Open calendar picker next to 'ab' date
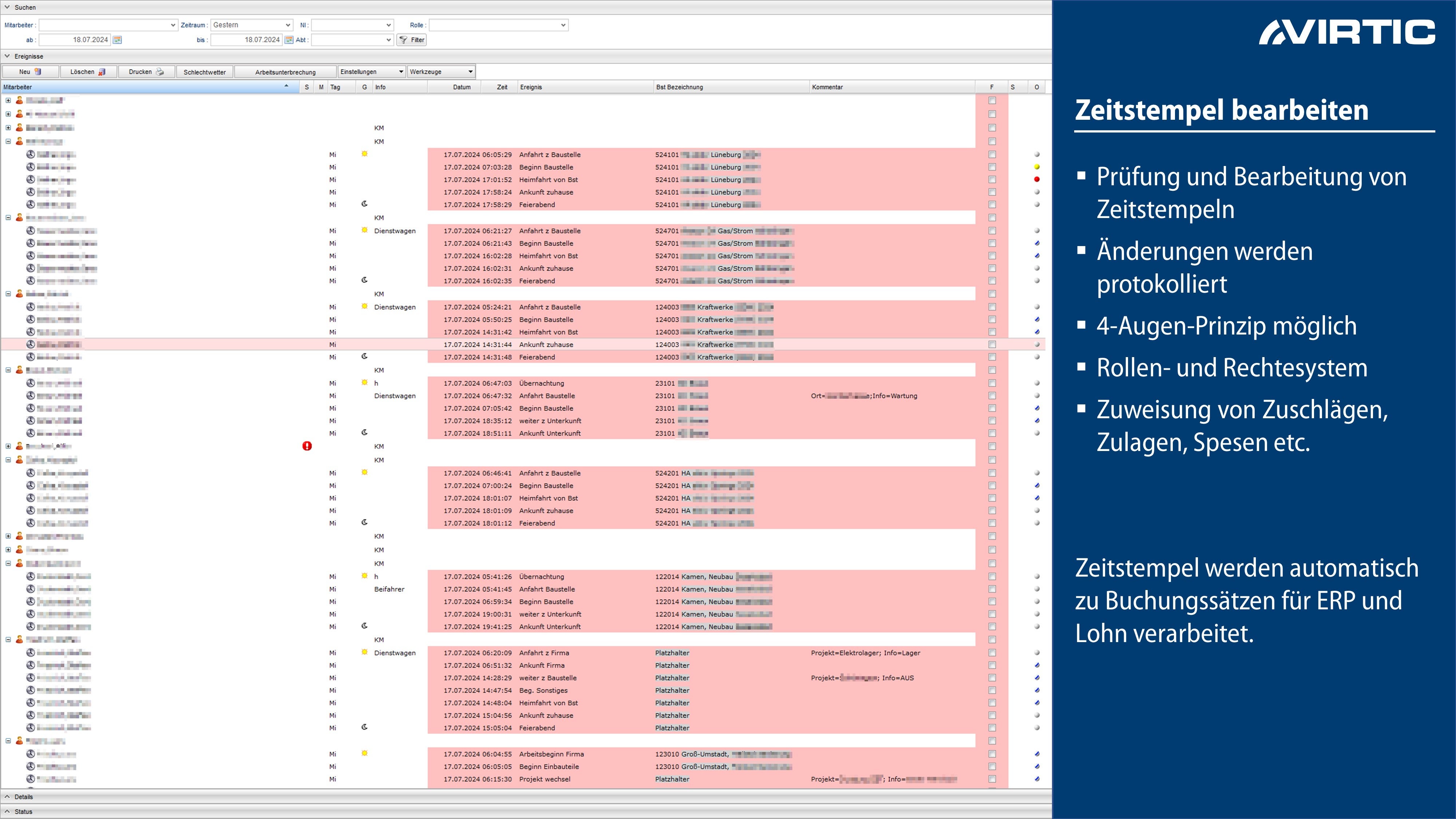 tap(118, 40)
